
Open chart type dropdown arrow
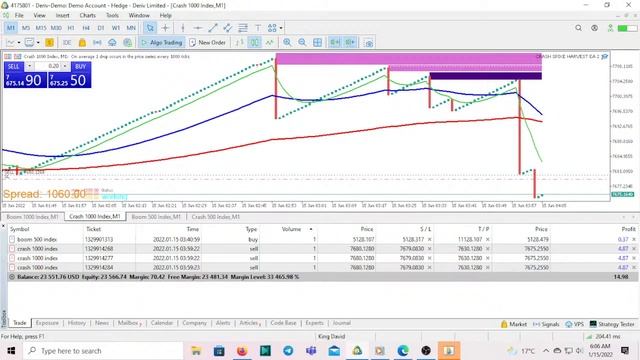pyautogui.click(x=19, y=42)
